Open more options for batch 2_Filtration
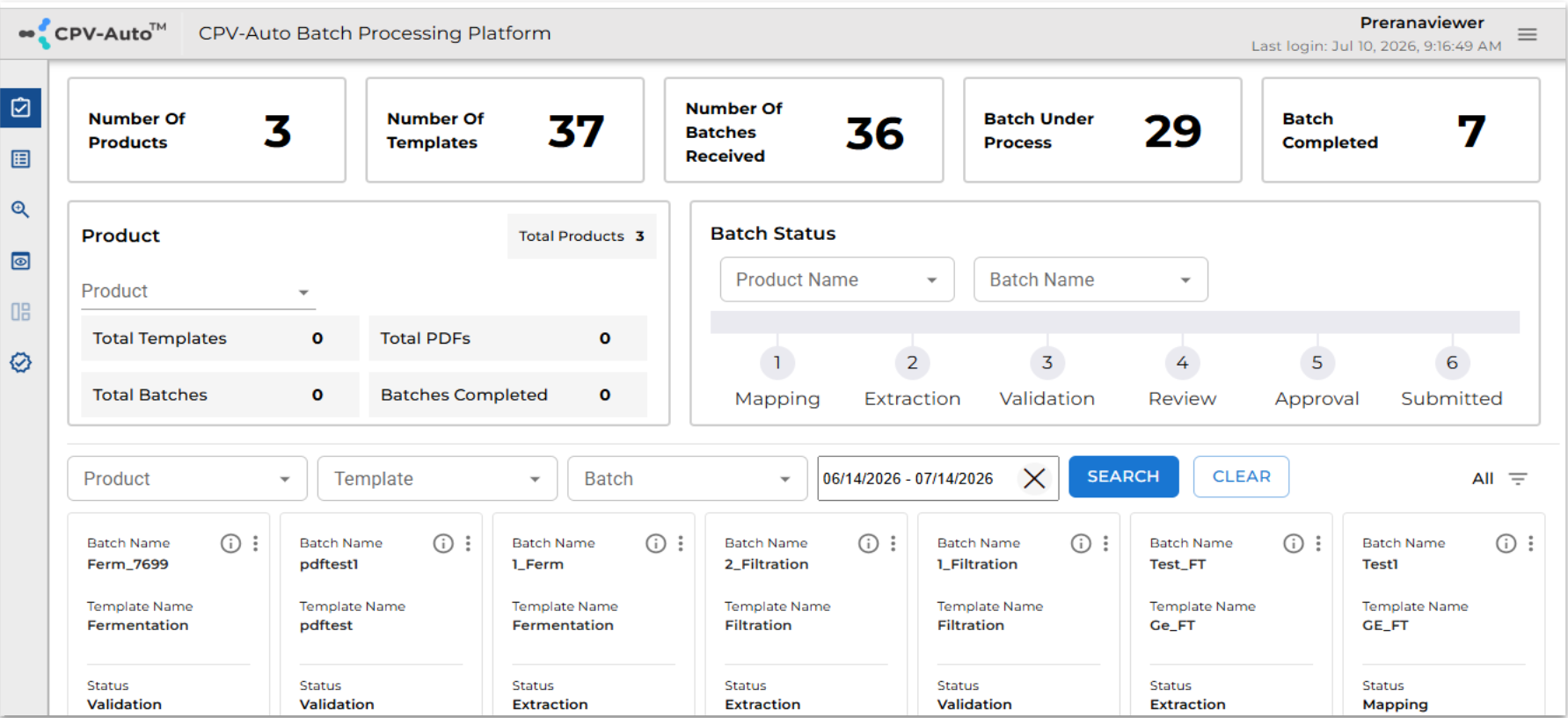Screen dimensions: 1568x718 tap(893, 543)
